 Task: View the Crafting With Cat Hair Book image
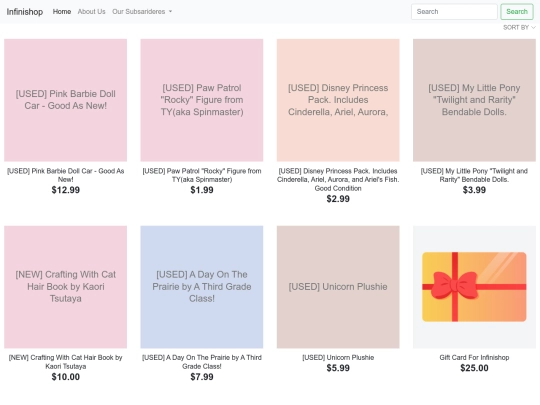point(65,287)
